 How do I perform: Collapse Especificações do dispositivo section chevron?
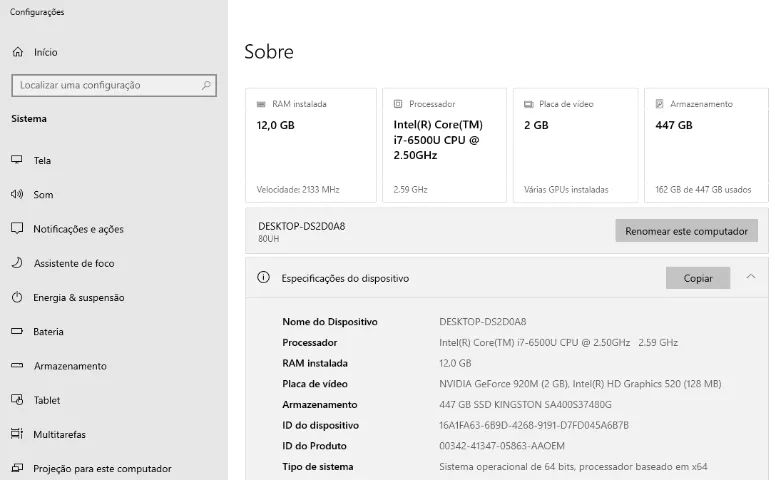[x=751, y=277]
